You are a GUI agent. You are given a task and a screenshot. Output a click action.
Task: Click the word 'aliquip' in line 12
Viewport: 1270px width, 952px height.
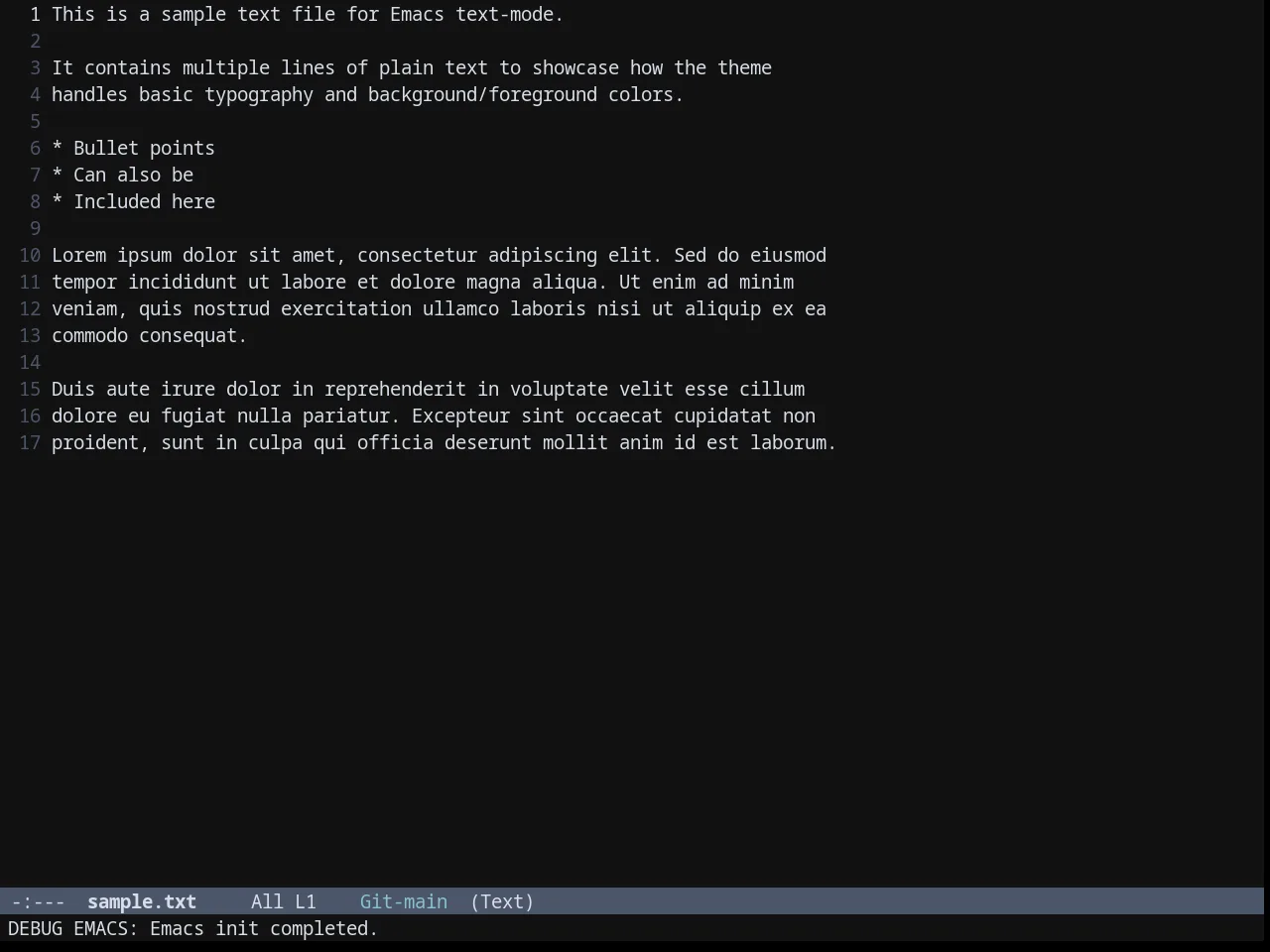[722, 308]
